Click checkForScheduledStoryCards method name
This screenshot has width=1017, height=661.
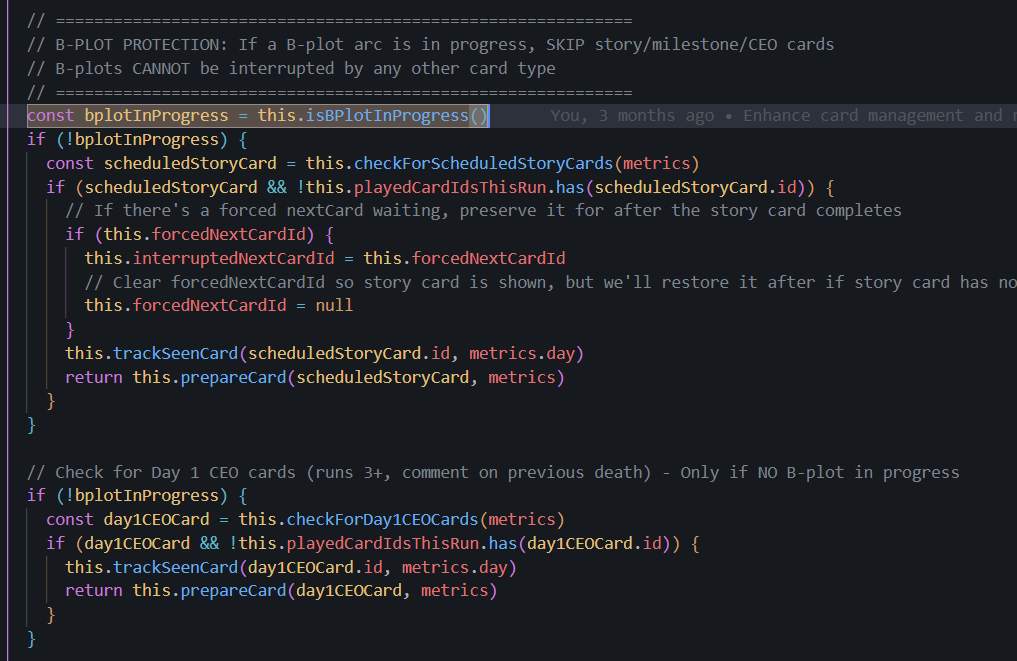coord(483,163)
